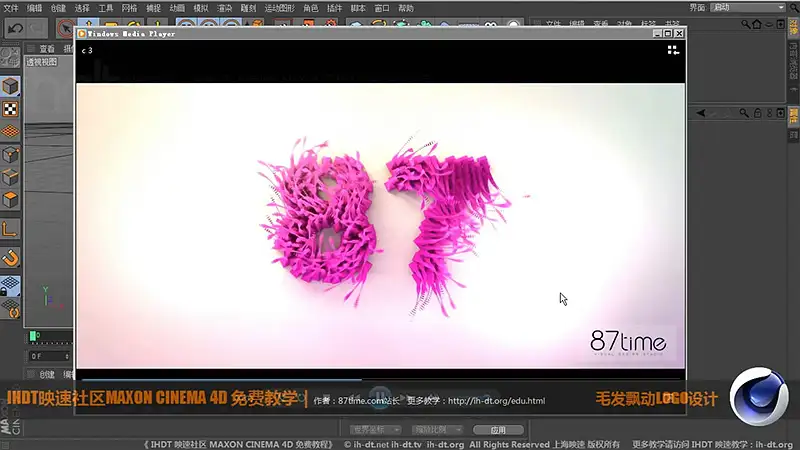Click the 应用 apply button
Screen dimensions: 800x450
click(x=498, y=430)
